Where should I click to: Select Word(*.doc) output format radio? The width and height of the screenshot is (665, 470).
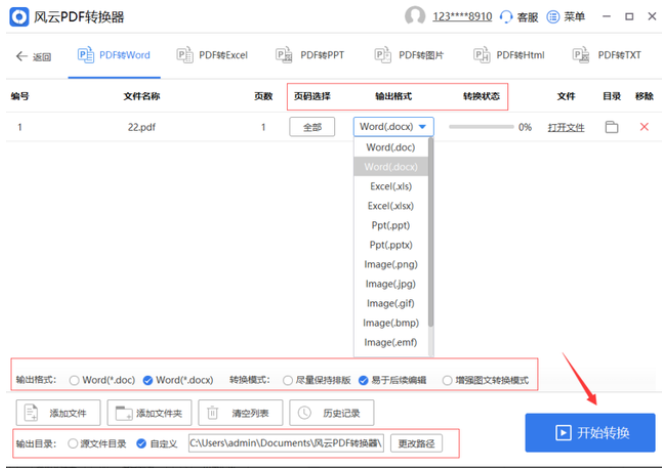click(74, 380)
